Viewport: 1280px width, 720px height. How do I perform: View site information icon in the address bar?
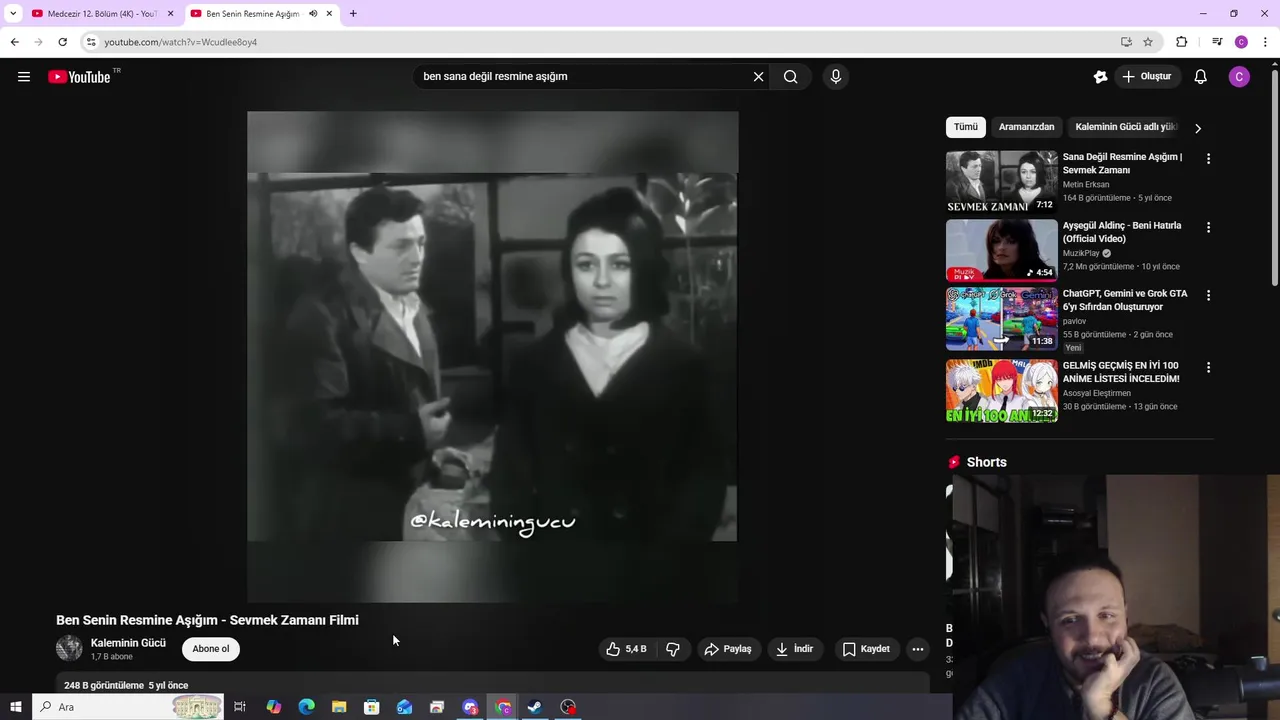pos(91,42)
